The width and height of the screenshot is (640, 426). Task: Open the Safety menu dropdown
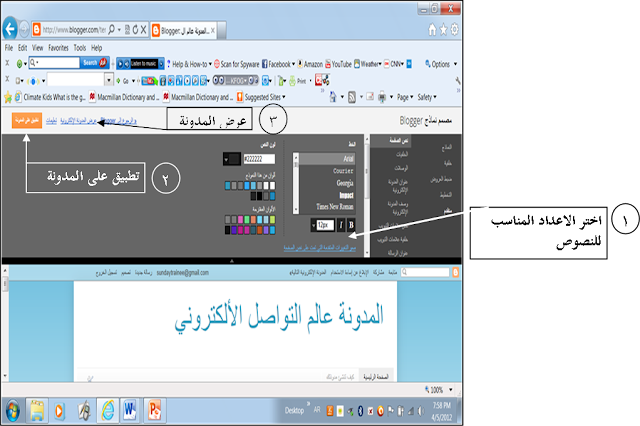(x=427, y=97)
